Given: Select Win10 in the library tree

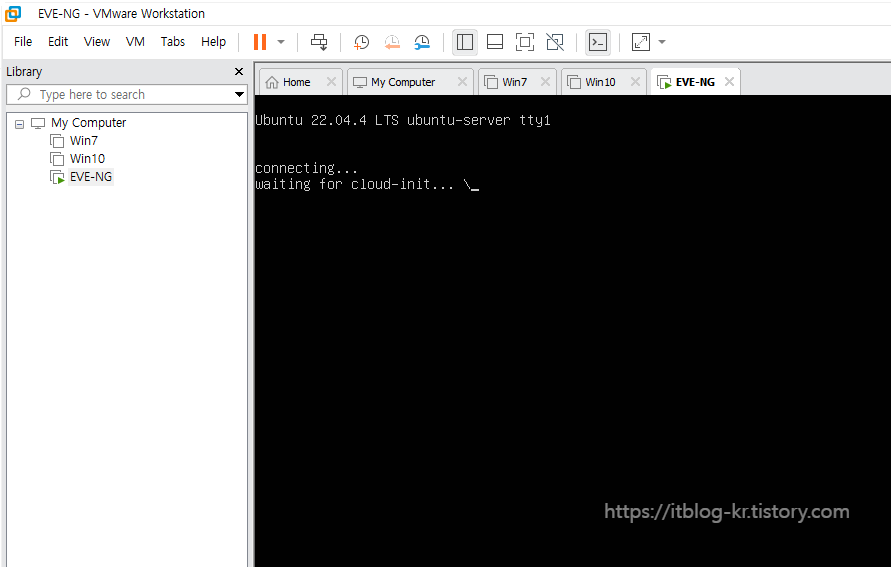Looking at the screenshot, I should pyautogui.click(x=87, y=159).
